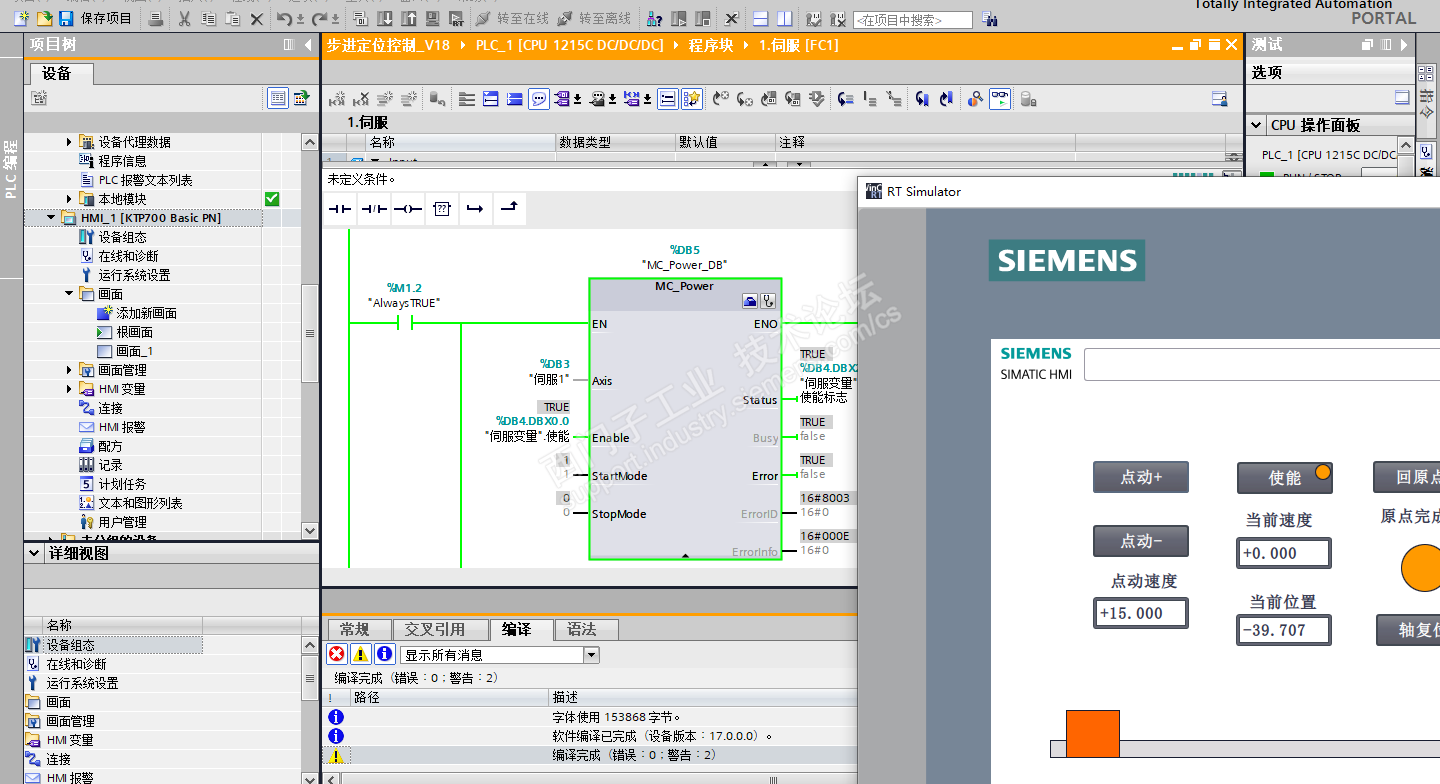
Task: Toggle the free comments speech-bubble button
Action: click(x=539, y=98)
